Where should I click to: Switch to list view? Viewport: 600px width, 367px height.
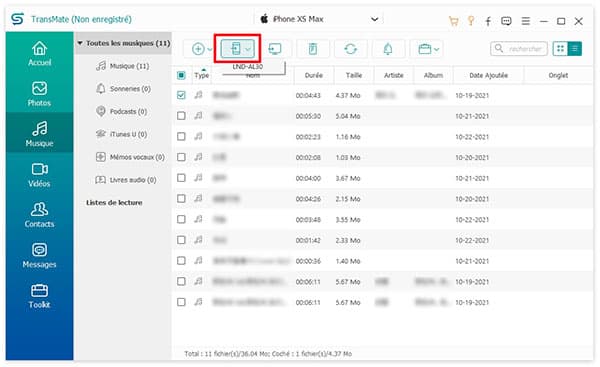pos(574,49)
